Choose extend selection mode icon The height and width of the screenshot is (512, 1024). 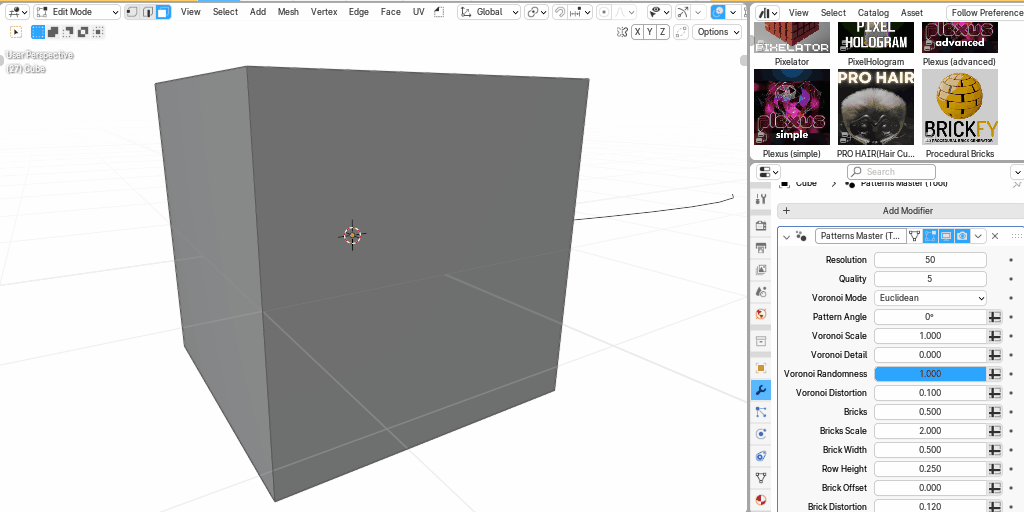tap(53, 31)
